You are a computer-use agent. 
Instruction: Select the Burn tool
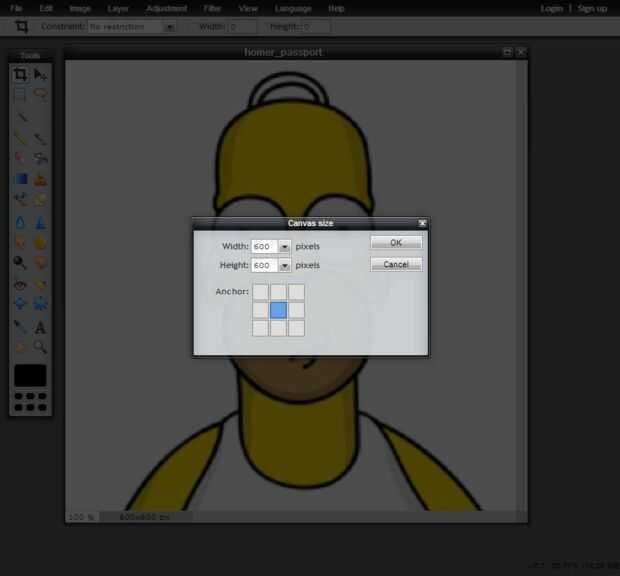[40, 263]
